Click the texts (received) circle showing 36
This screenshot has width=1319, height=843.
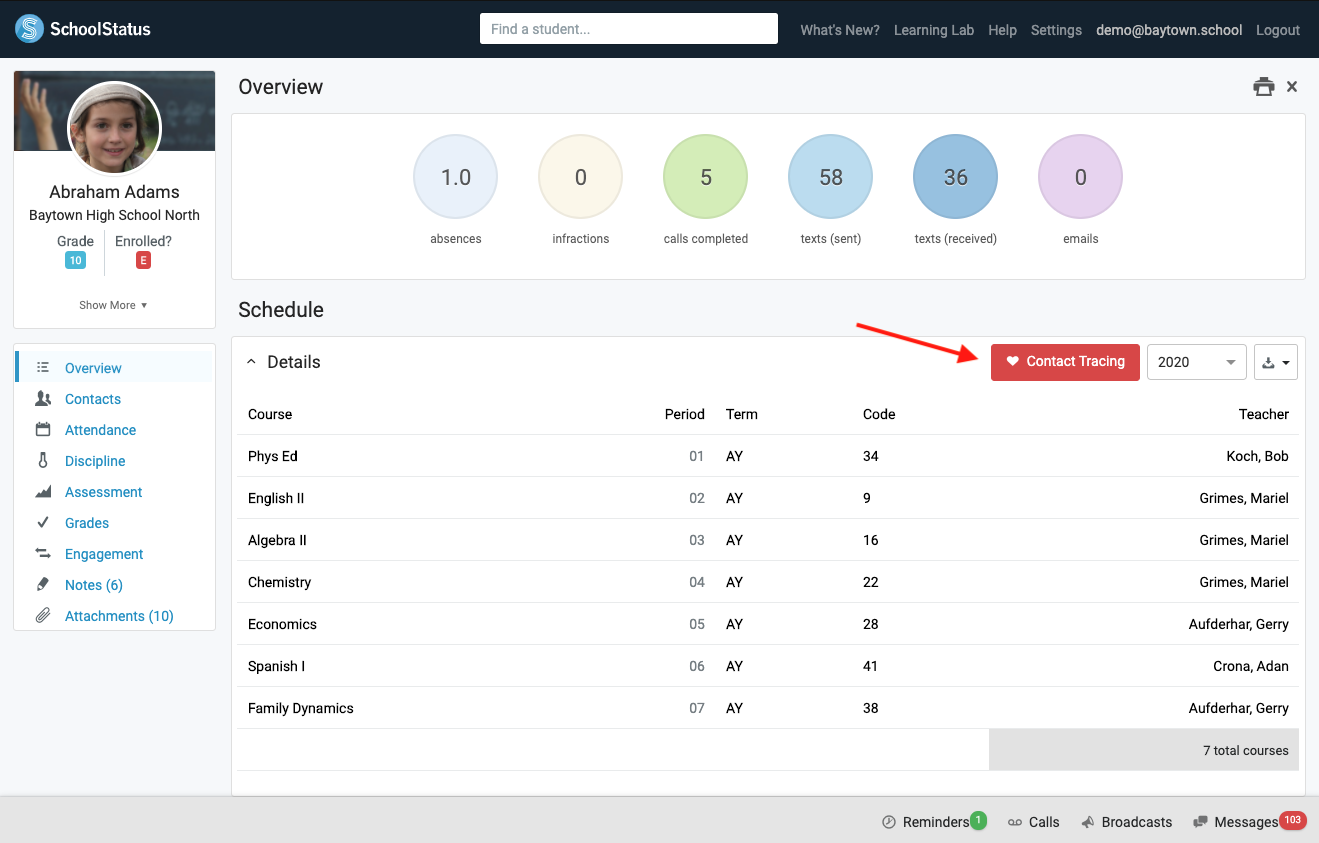[955, 177]
